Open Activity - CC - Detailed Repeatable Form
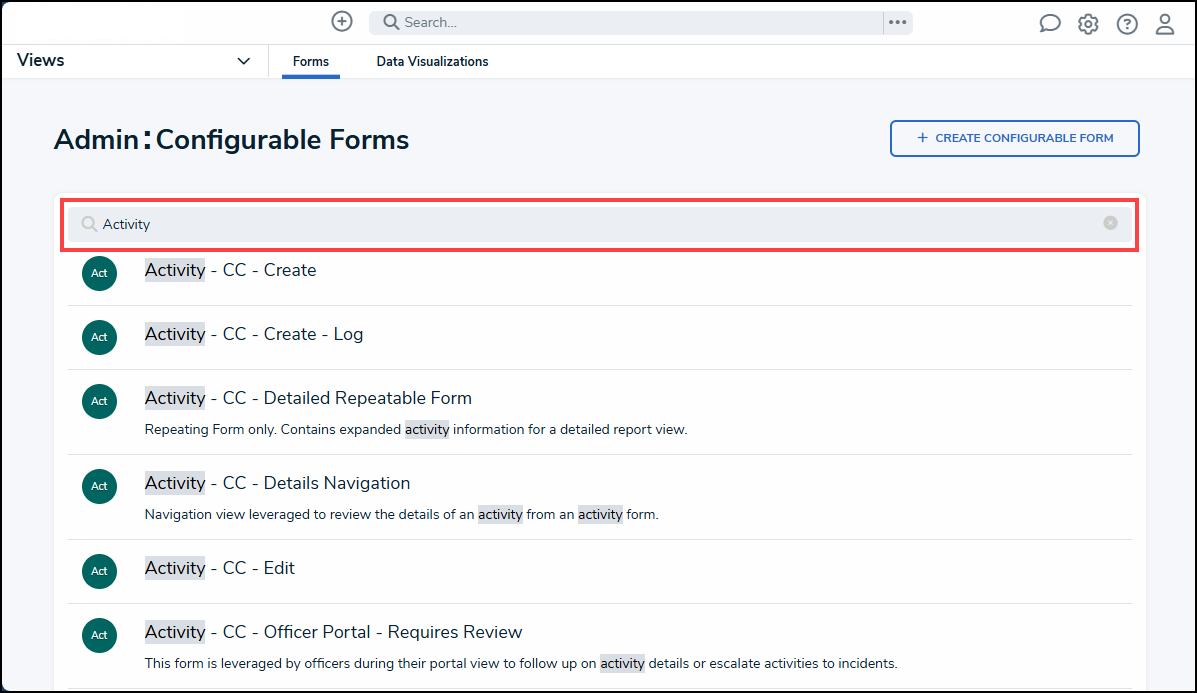This screenshot has height=693, width=1197. 308,398
